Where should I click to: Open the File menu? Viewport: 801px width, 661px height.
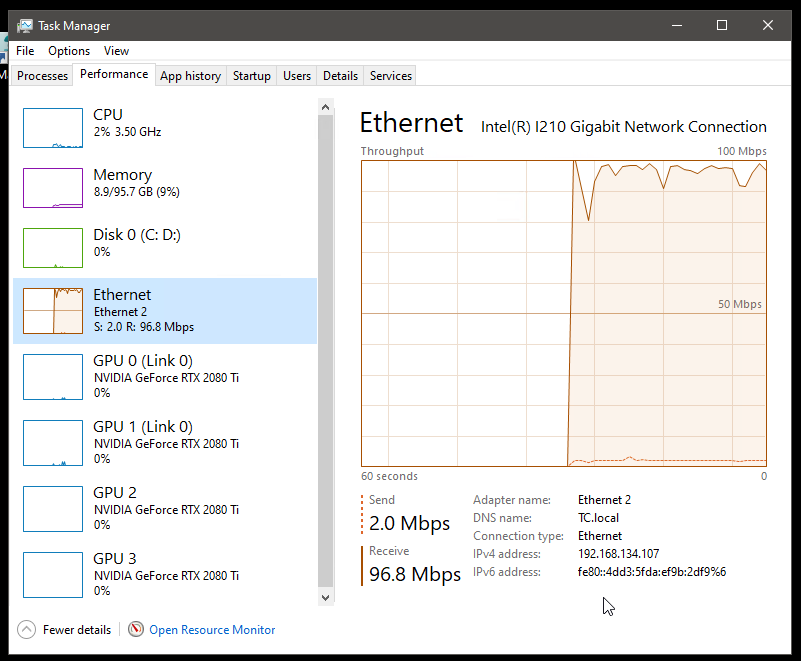[25, 51]
